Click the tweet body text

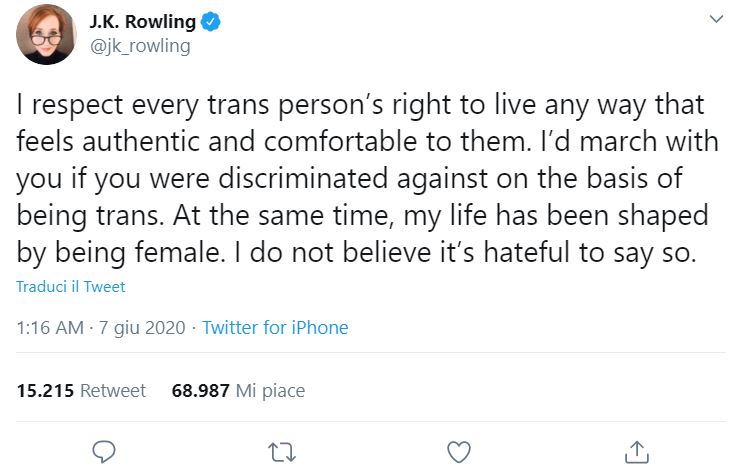[367, 178]
